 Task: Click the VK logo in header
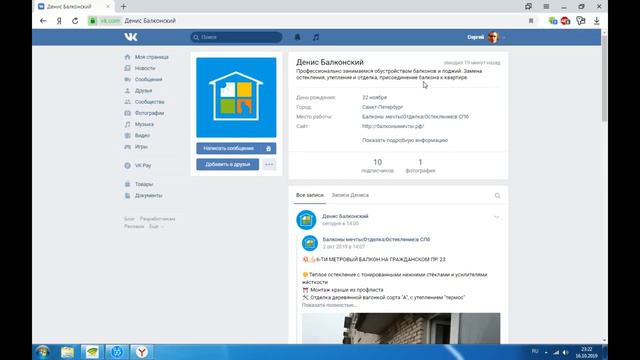pyautogui.click(x=131, y=37)
